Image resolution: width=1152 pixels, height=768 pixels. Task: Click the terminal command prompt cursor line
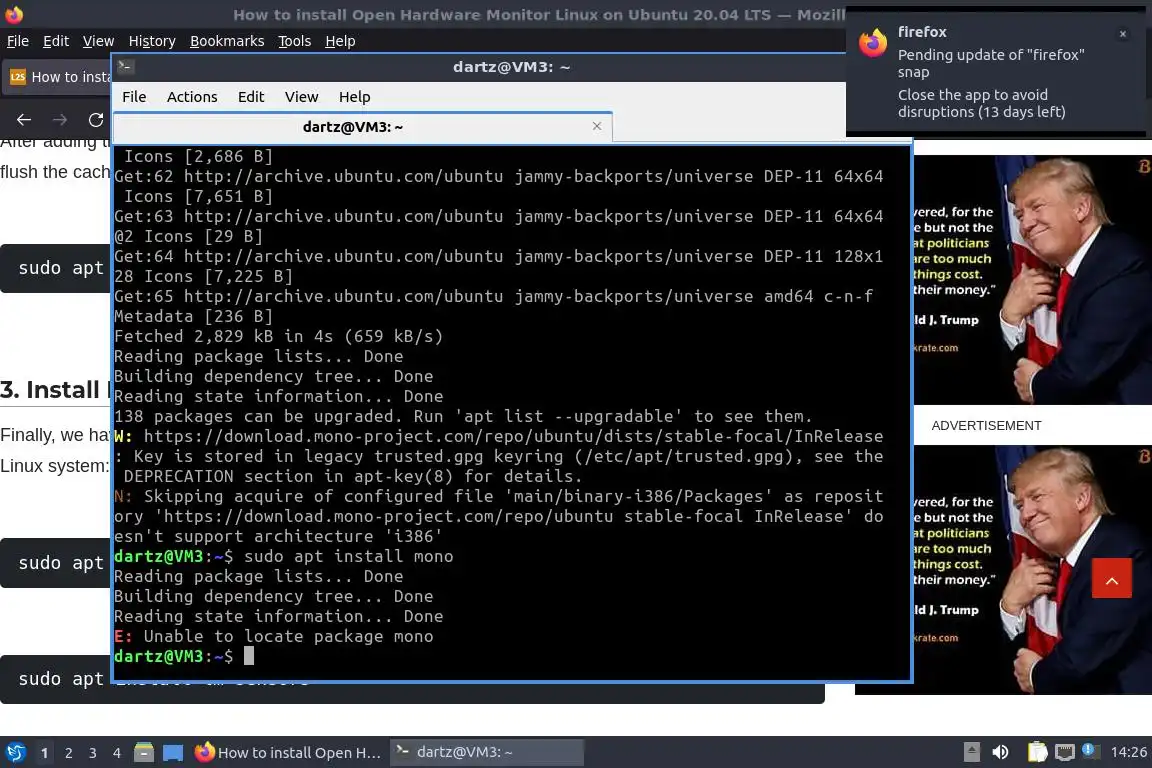click(184, 656)
